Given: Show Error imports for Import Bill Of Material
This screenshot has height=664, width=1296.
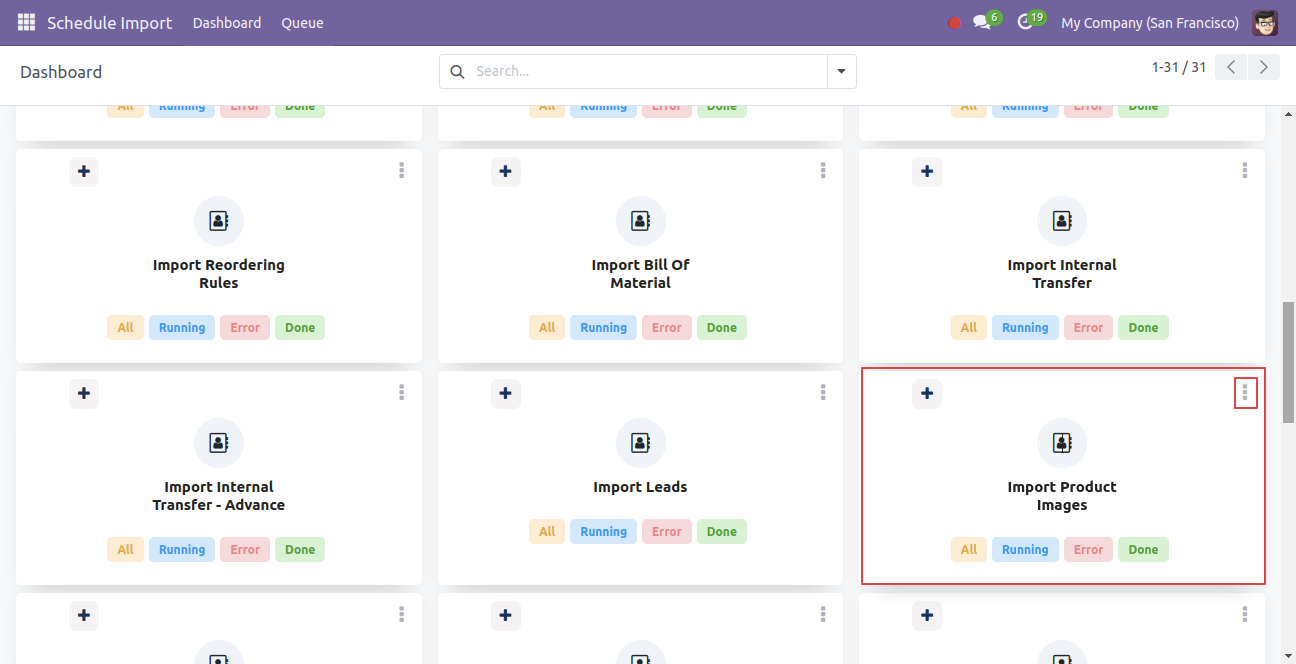Looking at the screenshot, I should [667, 328].
